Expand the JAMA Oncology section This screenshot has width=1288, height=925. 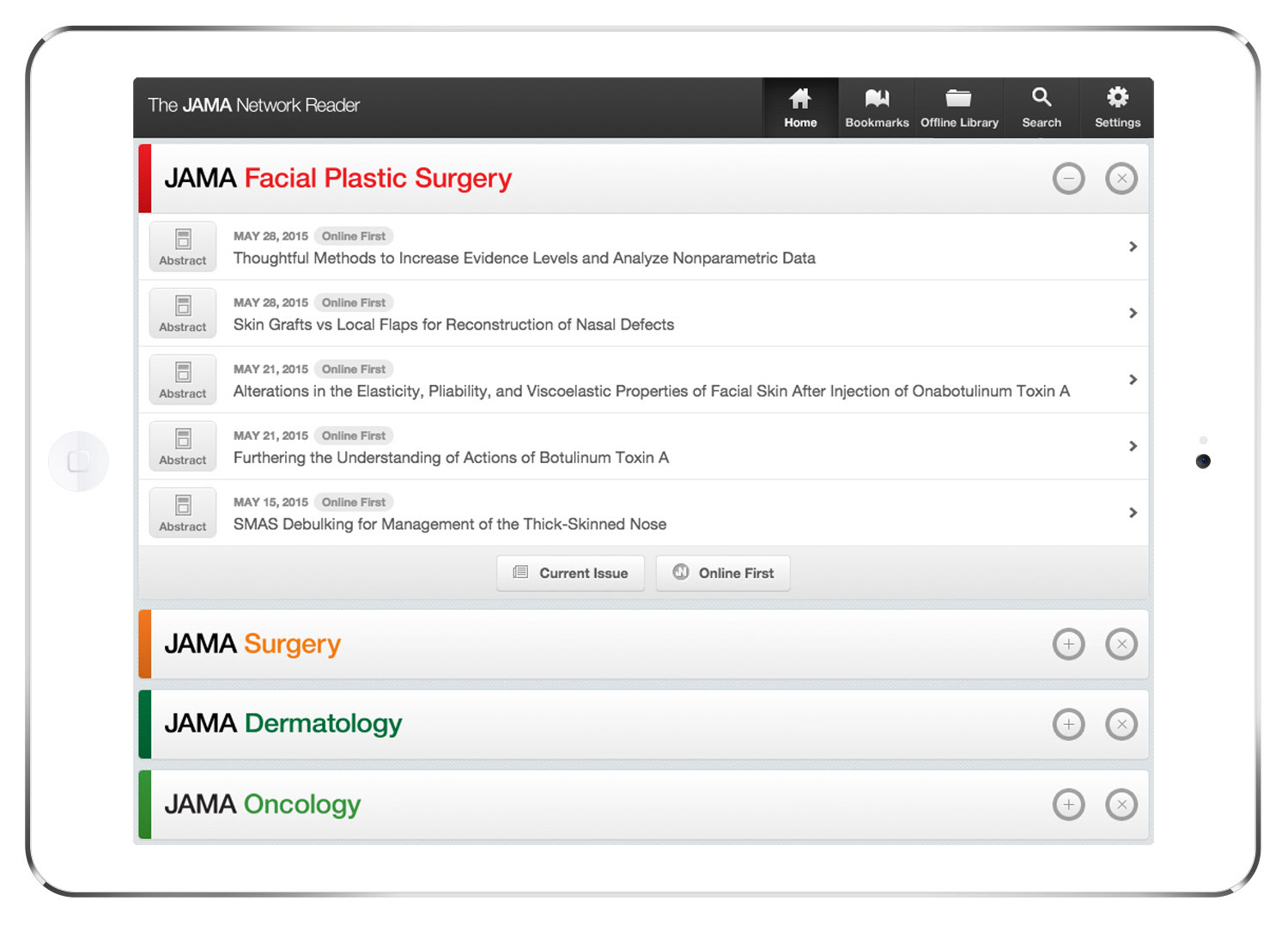[x=1068, y=805]
